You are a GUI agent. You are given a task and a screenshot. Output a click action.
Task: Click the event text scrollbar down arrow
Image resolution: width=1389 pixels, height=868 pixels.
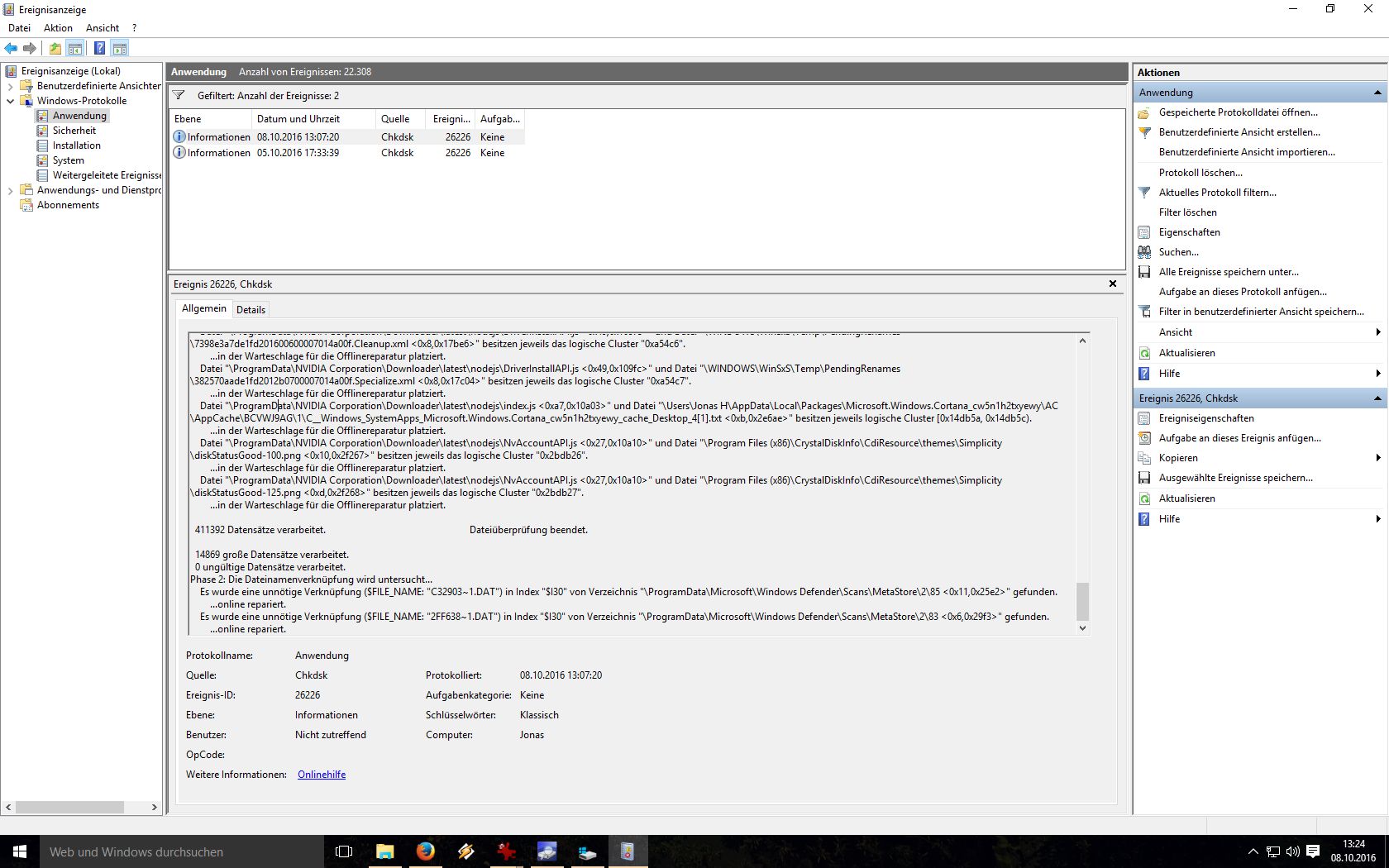(1082, 628)
